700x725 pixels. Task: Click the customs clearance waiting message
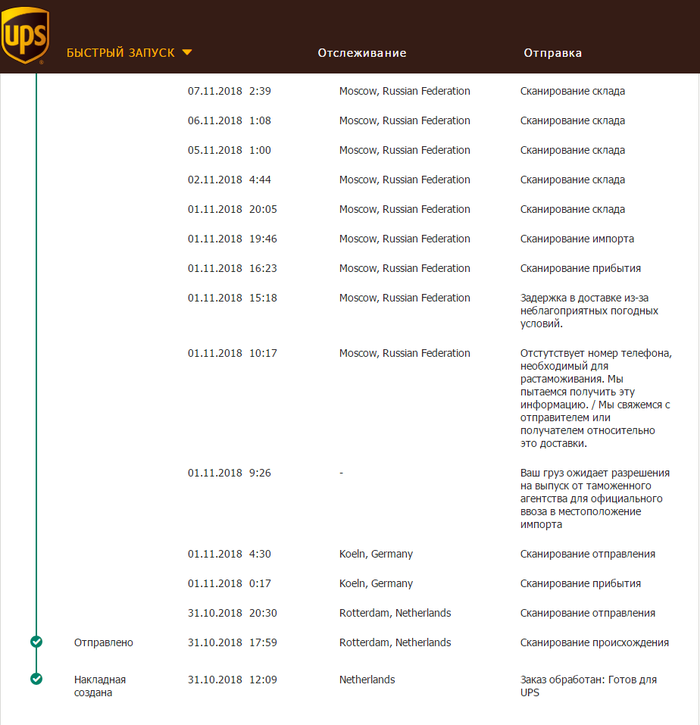point(592,497)
